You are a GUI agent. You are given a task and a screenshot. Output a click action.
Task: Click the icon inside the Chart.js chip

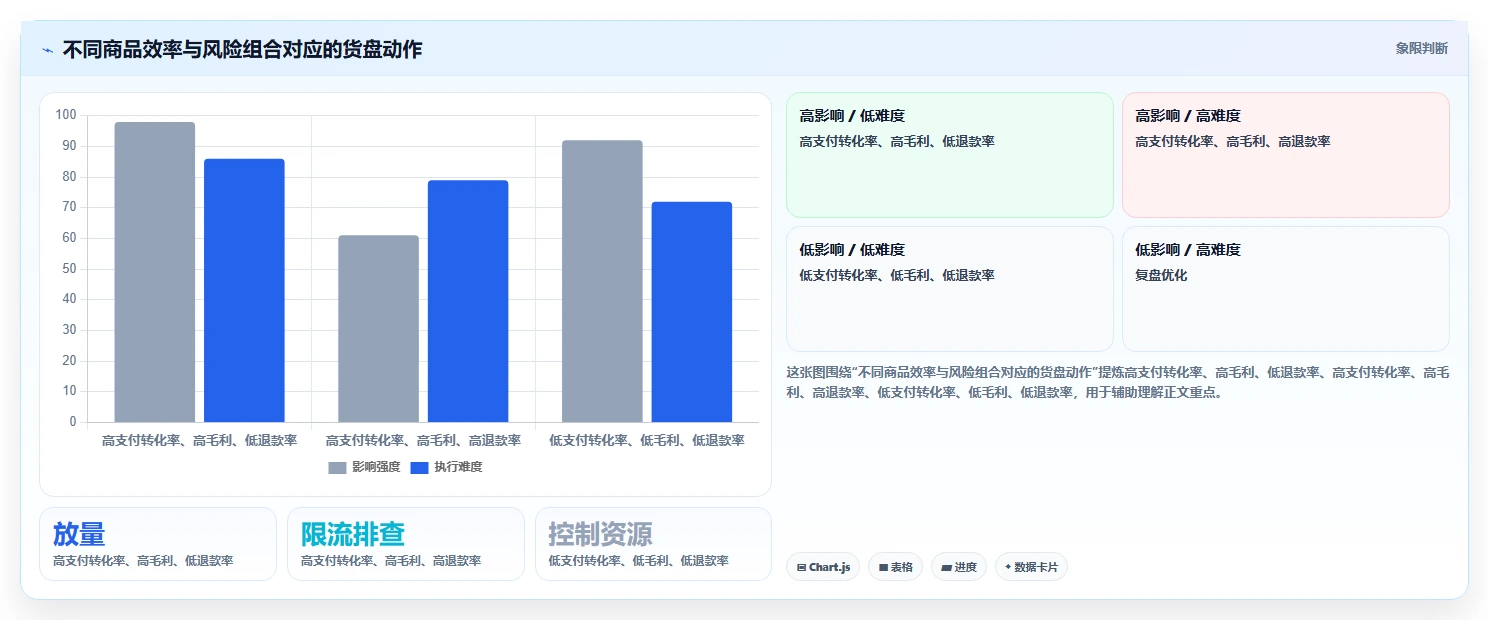tap(801, 567)
